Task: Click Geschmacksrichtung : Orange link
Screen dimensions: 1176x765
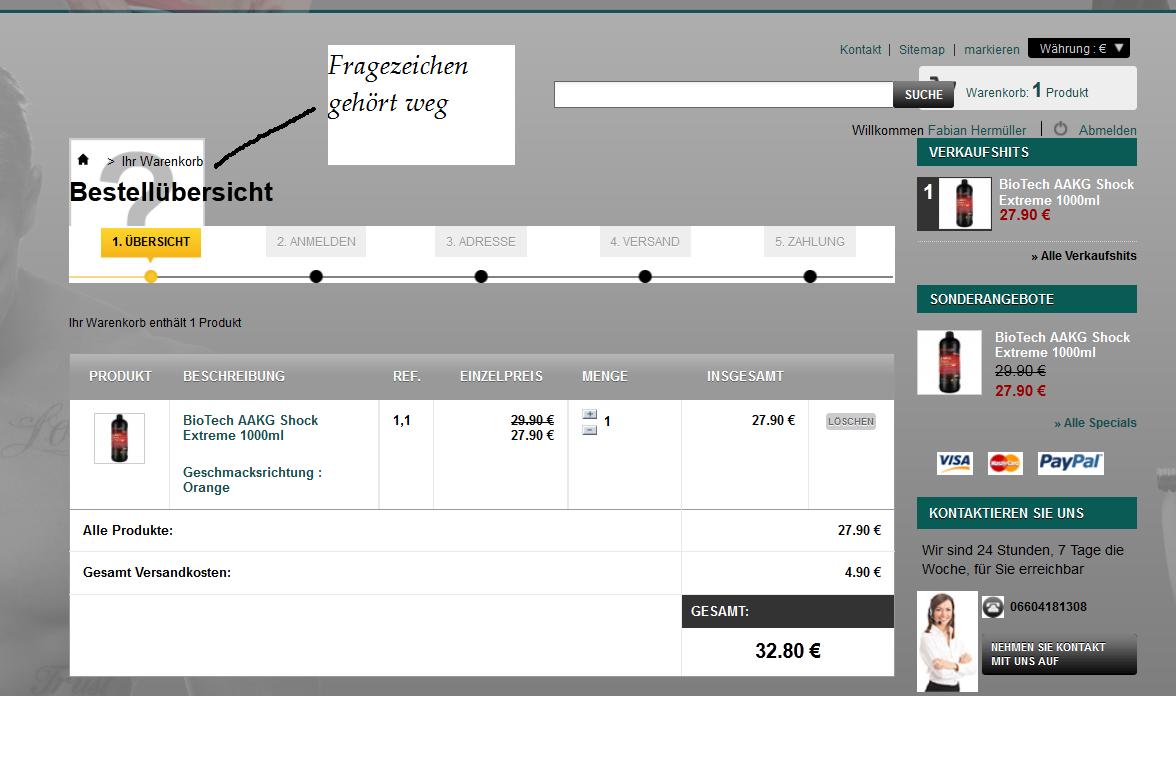Action: 252,480
